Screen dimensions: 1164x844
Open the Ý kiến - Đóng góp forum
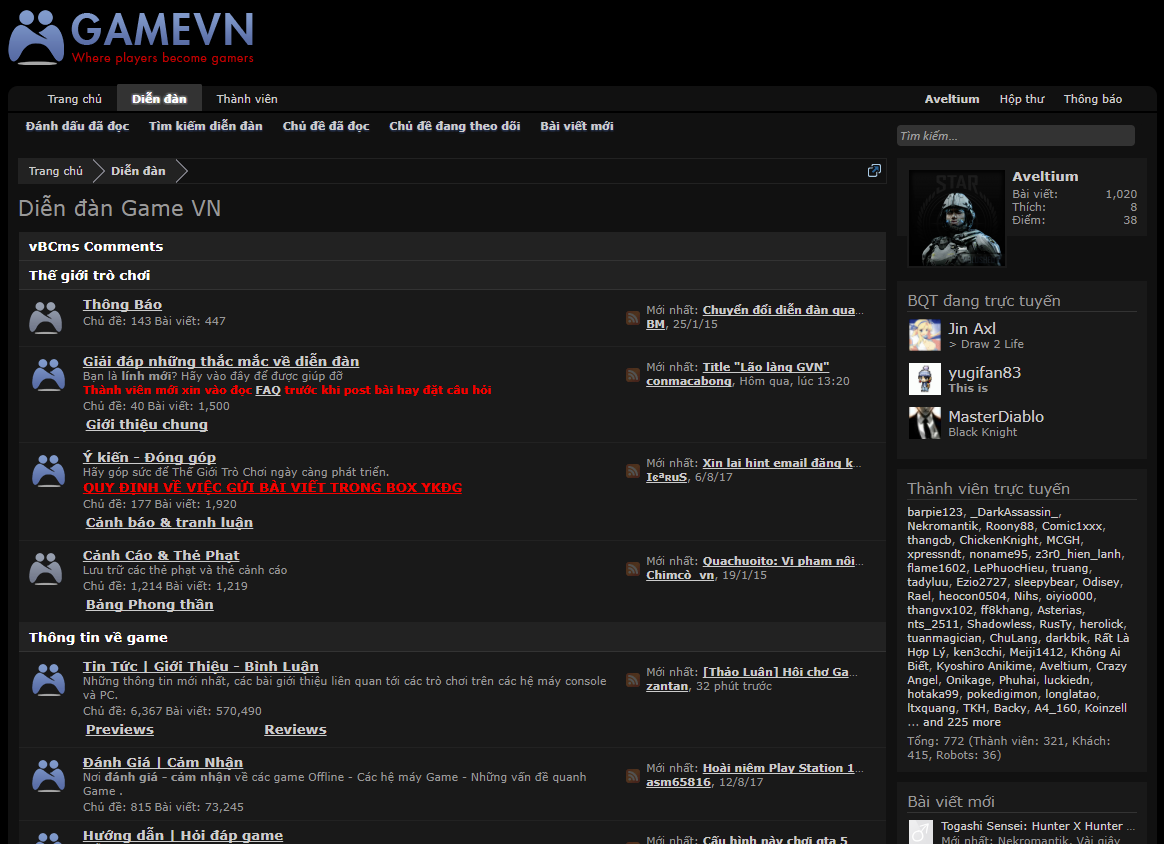tap(149, 457)
